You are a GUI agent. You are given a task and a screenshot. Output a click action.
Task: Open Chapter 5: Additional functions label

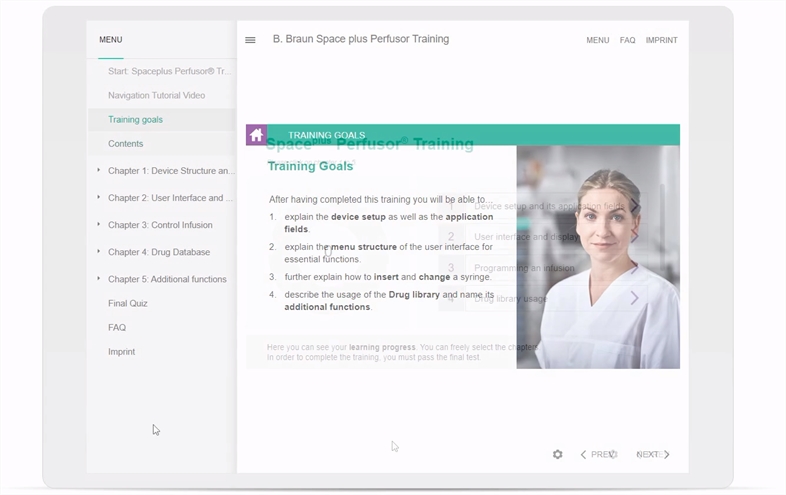click(x=167, y=279)
